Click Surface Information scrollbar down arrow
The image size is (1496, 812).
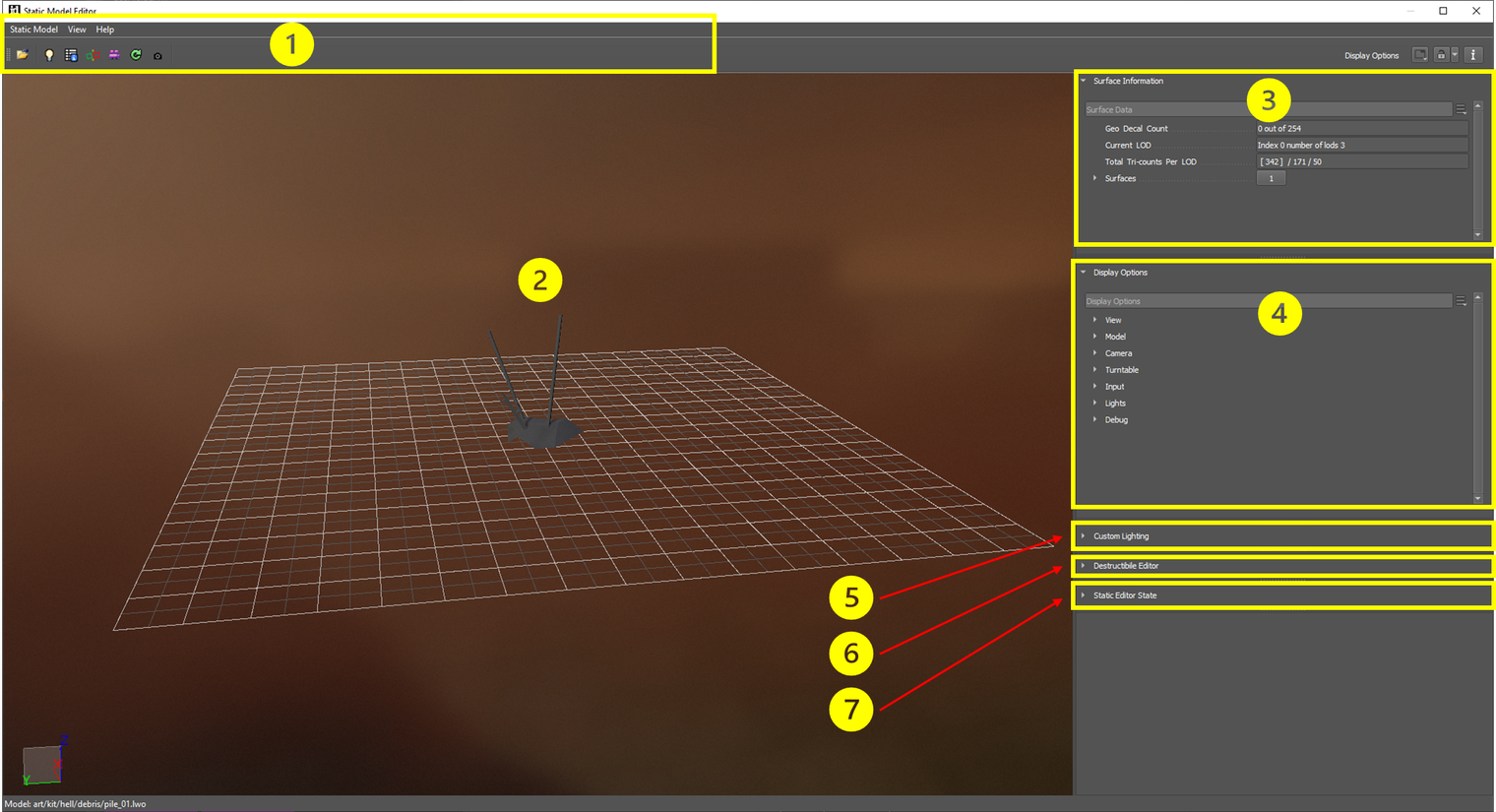pos(1477,234)
